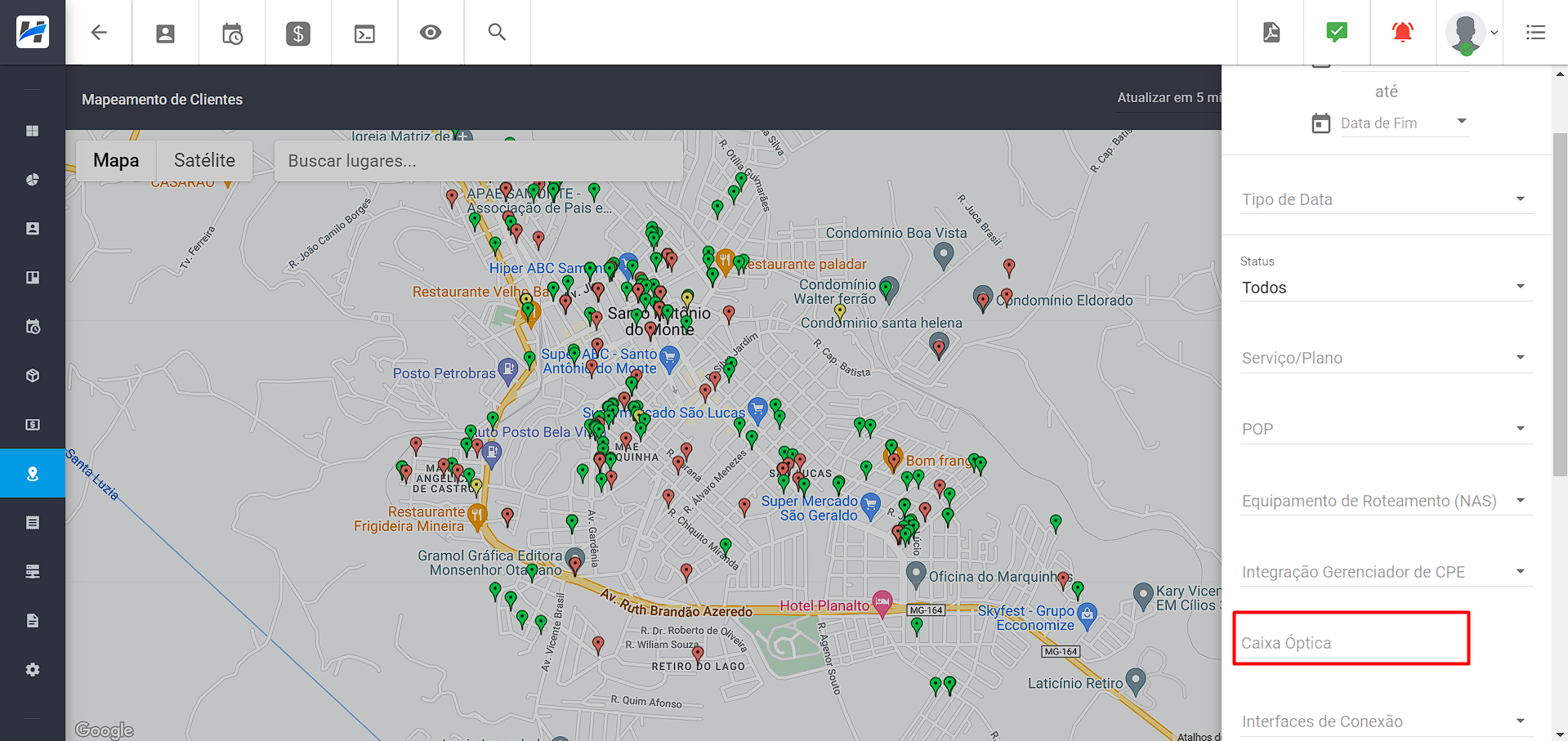Viewport: 1568px width, 741px height.
Task: Click the Restaurante paladar map marker
Action: (725, 262)
